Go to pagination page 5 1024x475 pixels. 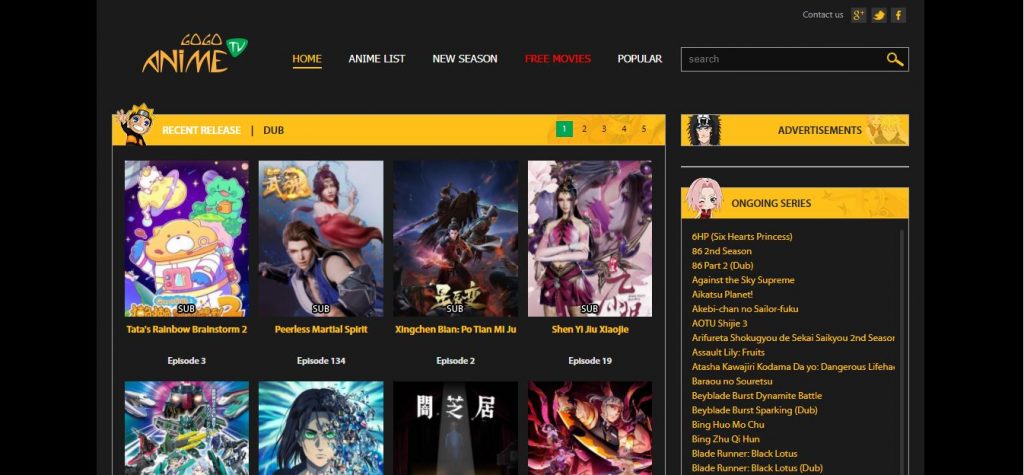point(643,129)
